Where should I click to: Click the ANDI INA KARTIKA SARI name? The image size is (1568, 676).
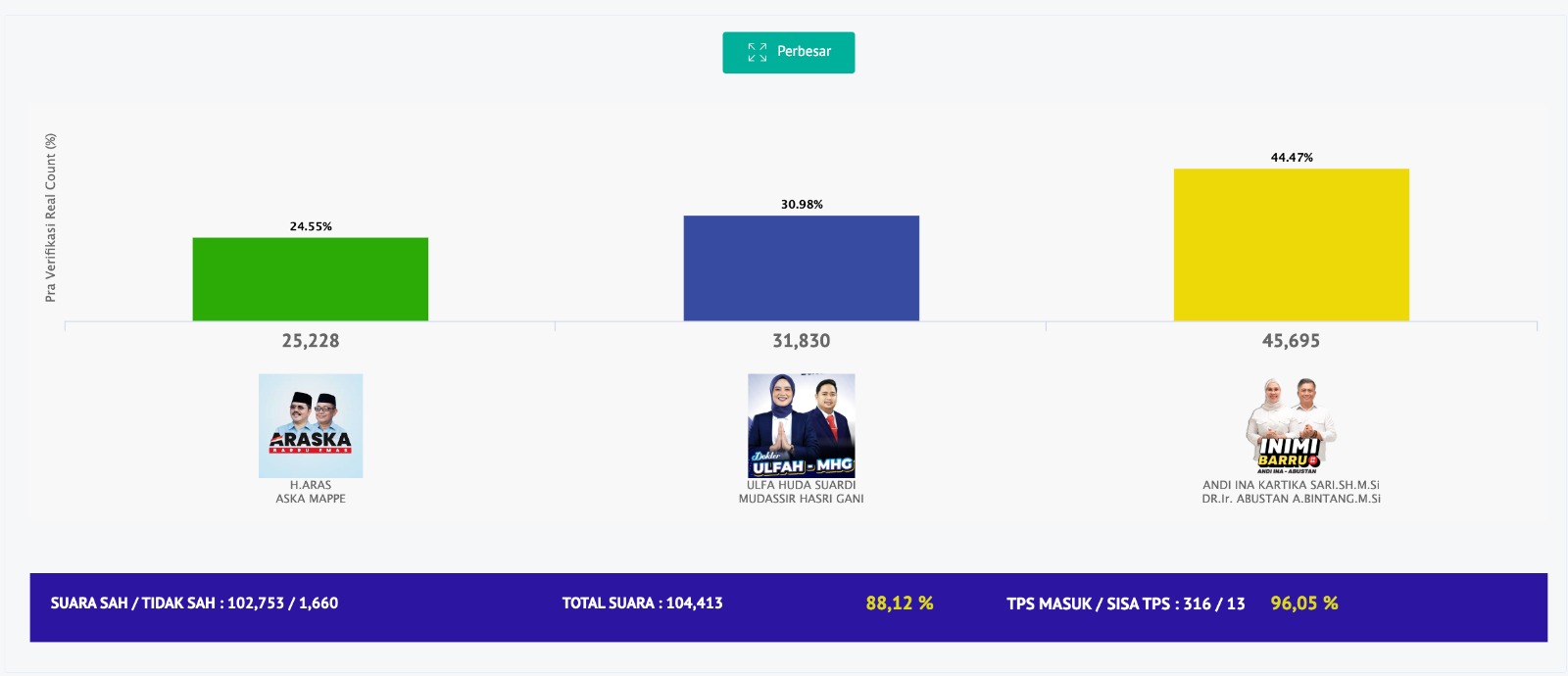point(1291,485)
